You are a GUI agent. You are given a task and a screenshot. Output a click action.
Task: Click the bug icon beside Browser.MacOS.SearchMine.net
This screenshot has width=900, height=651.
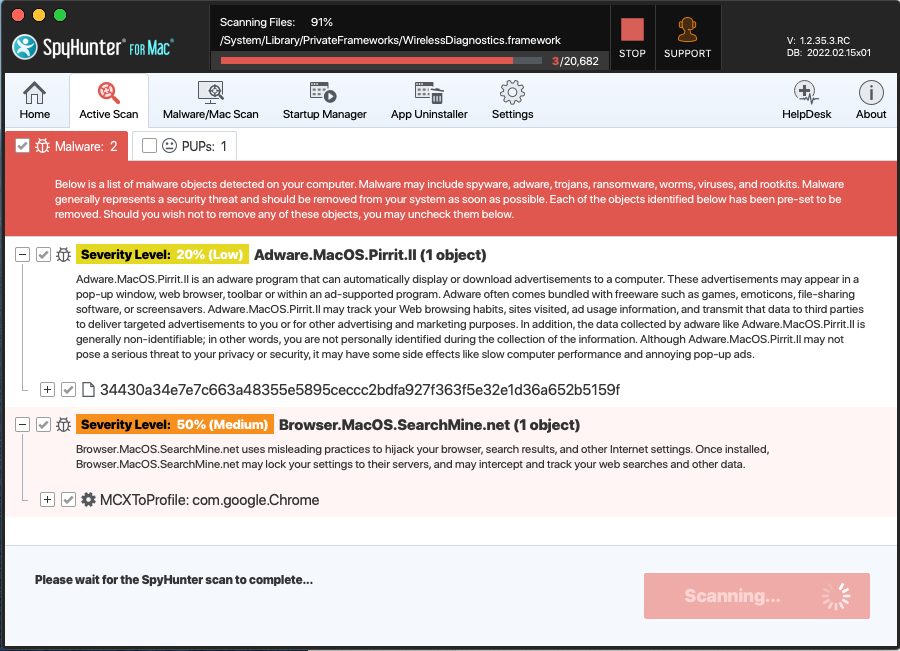click(x=63, y=424)
